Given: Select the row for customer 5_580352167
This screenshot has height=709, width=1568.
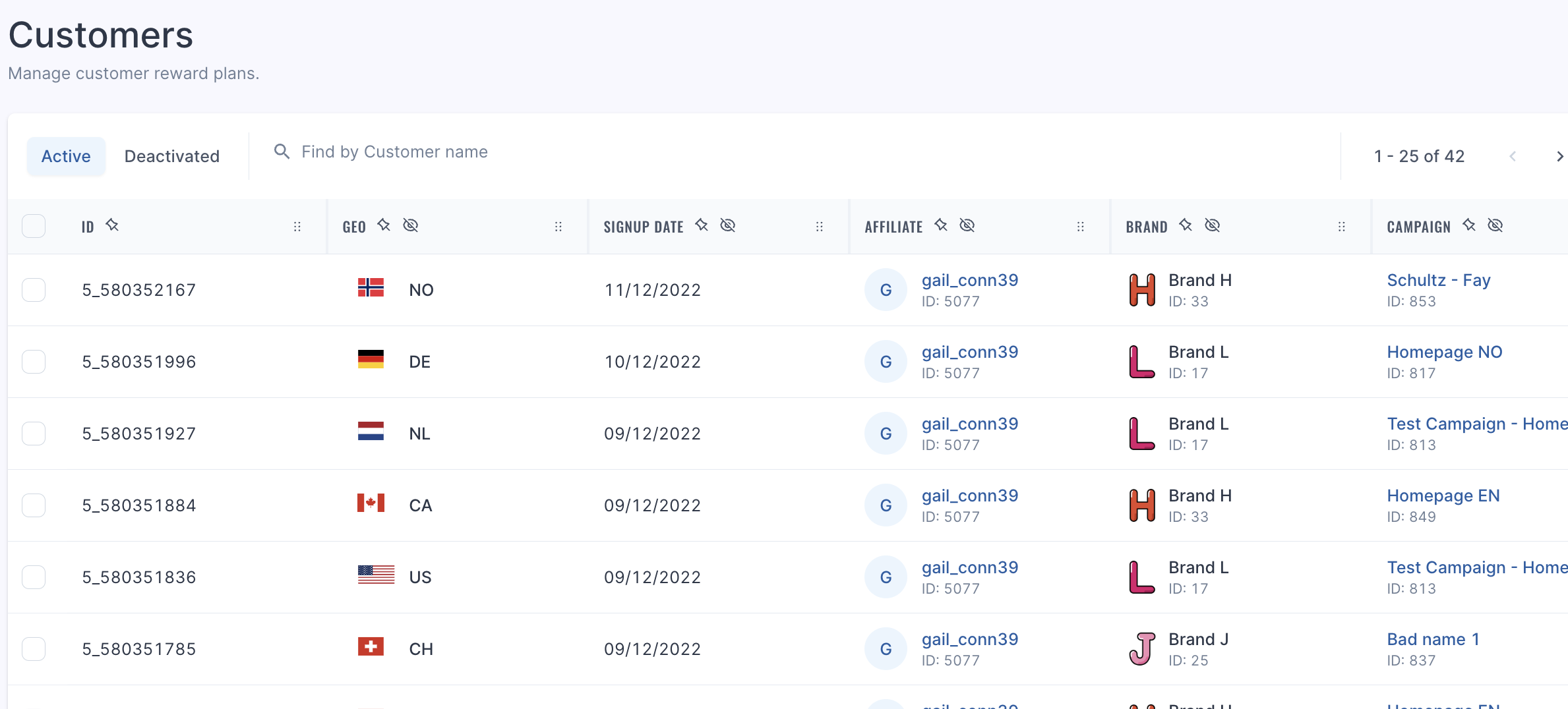Looking at the screenshot, I should pyautogui.click(x=34, y=290).
